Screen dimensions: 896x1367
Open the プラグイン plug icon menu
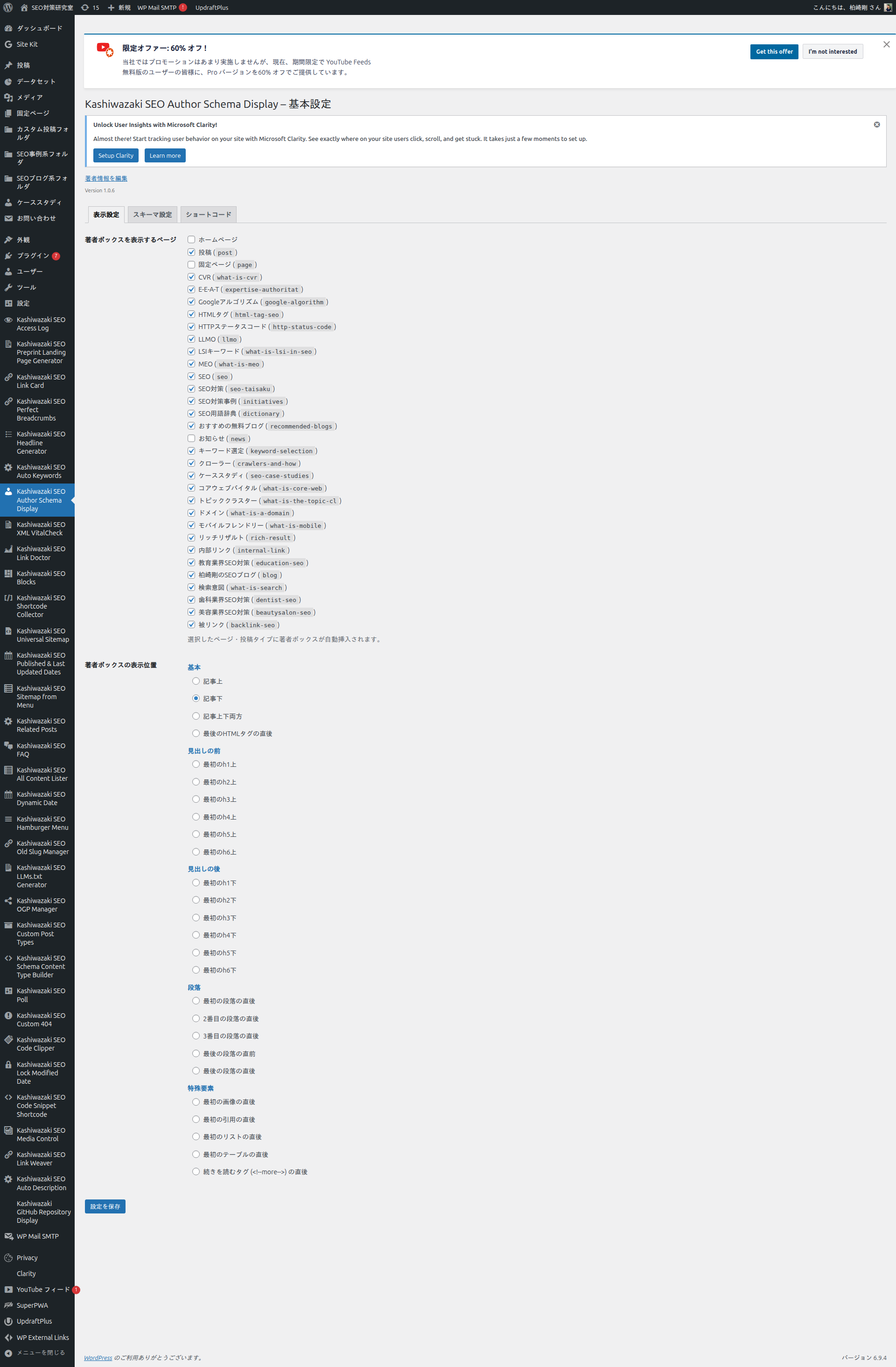pyautogui.click(x=8, y=256)
